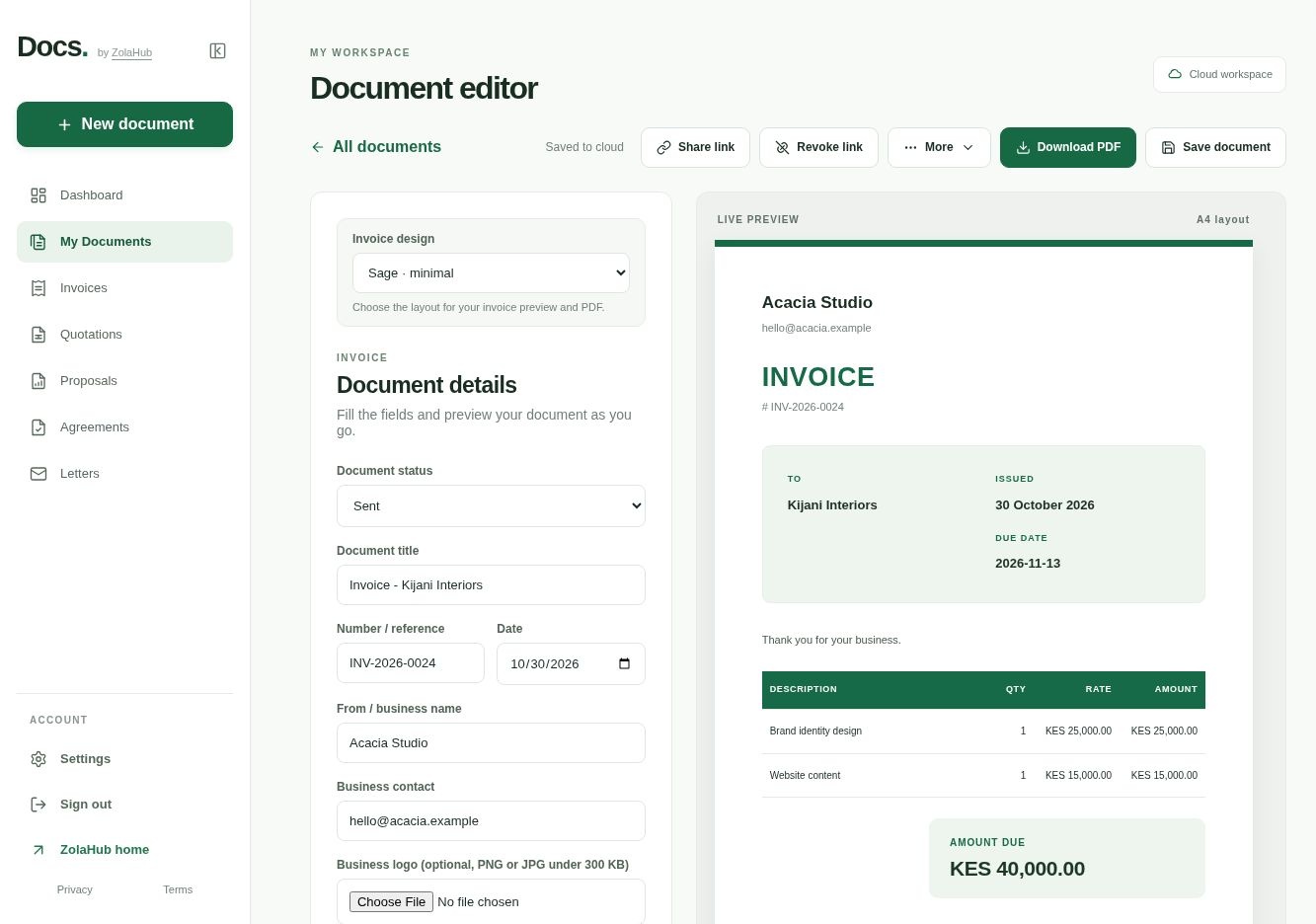Viewport: 1316px width, 924px height.
Task: Follow the ZolaHub link beside the logo
Action: pyautogui.click(x=131, y=52)
